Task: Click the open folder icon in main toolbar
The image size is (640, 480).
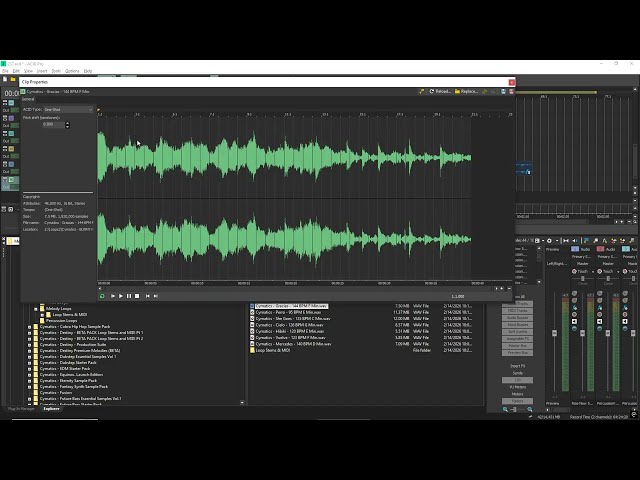Action: (13, 79)
